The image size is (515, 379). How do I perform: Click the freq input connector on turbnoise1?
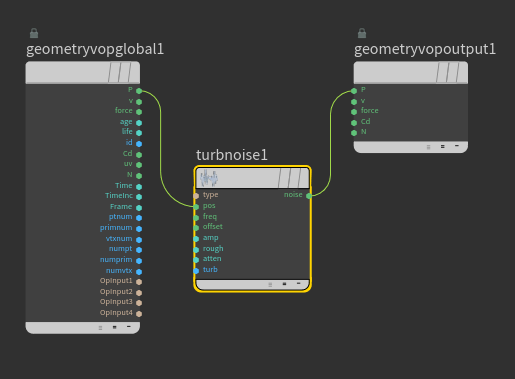click(x=196, y=218)
